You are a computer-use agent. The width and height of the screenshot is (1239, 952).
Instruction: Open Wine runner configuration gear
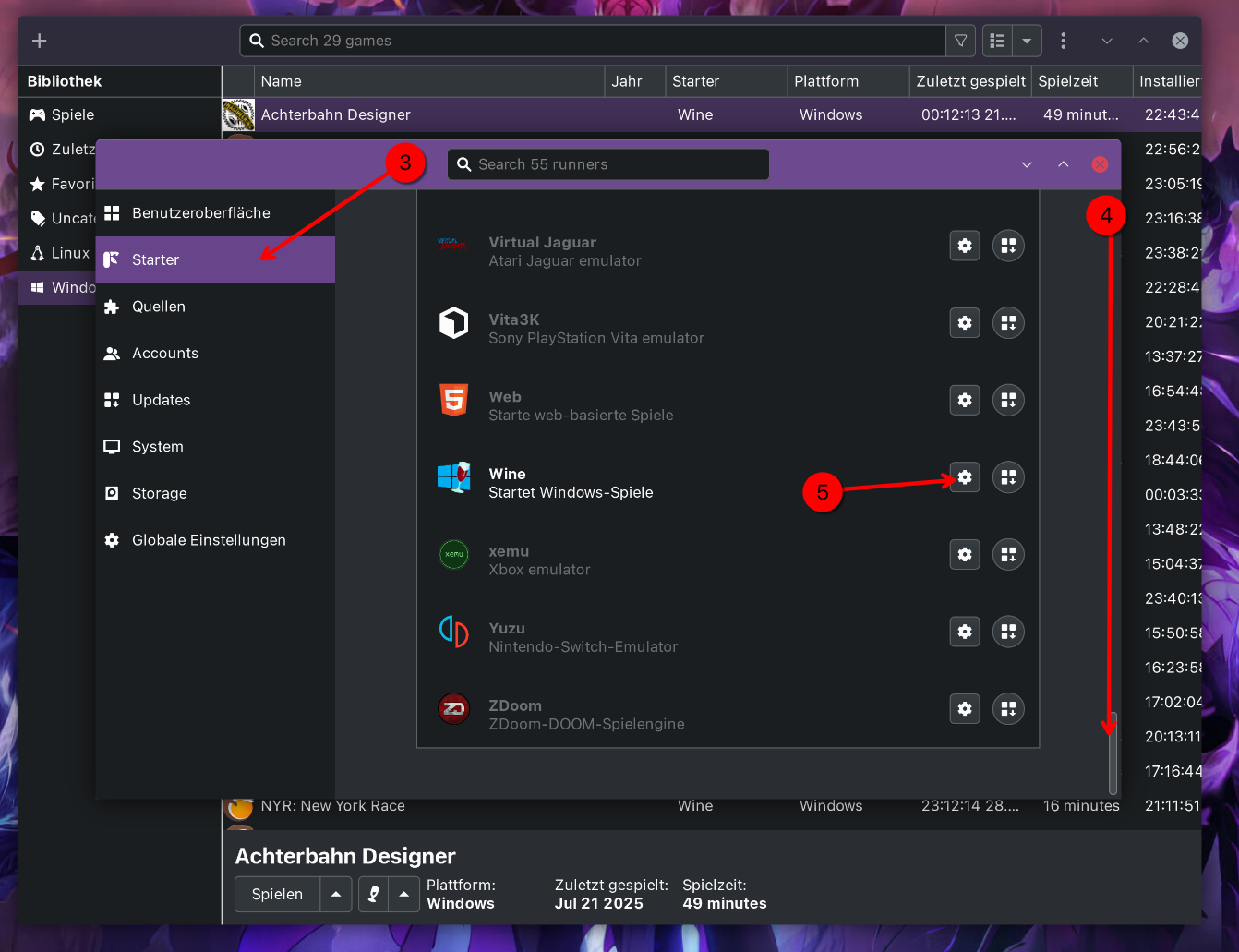965,477
